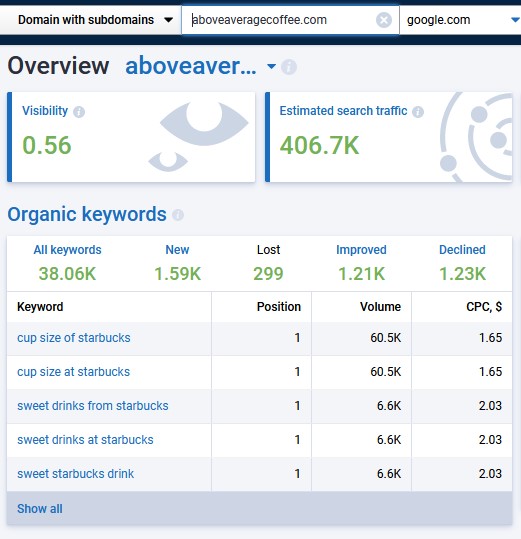The image size is (521, 539).
Task: Open the Organic keywords section link
Action: [87, 214]
